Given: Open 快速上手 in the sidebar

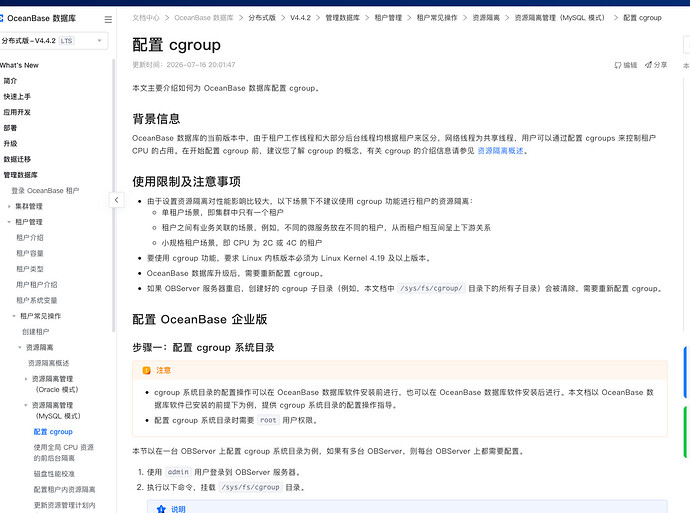Looking at the screenshot, I should click(x=17, y=96).
